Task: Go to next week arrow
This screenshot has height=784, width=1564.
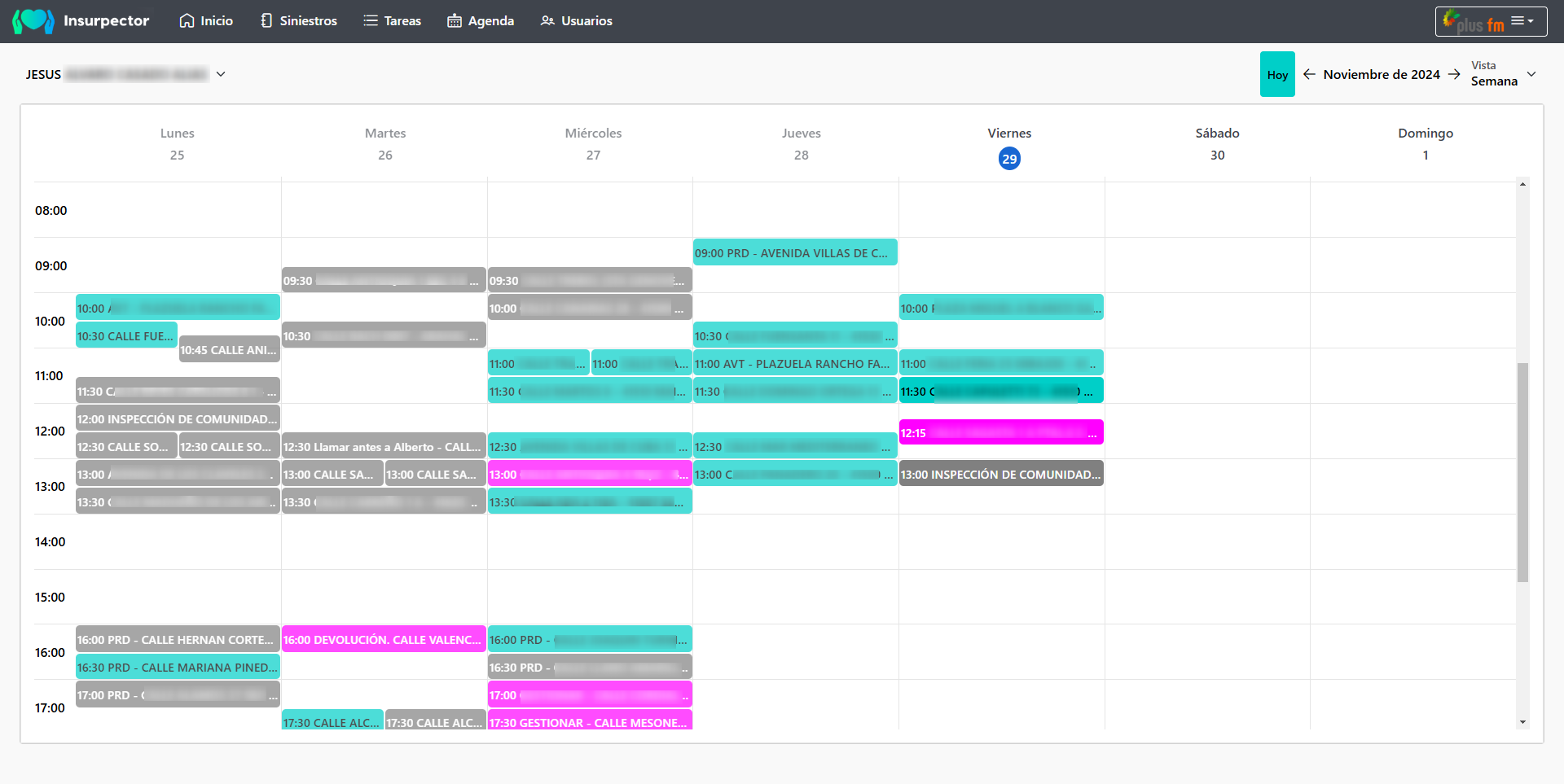Action: pos(1454,74)
